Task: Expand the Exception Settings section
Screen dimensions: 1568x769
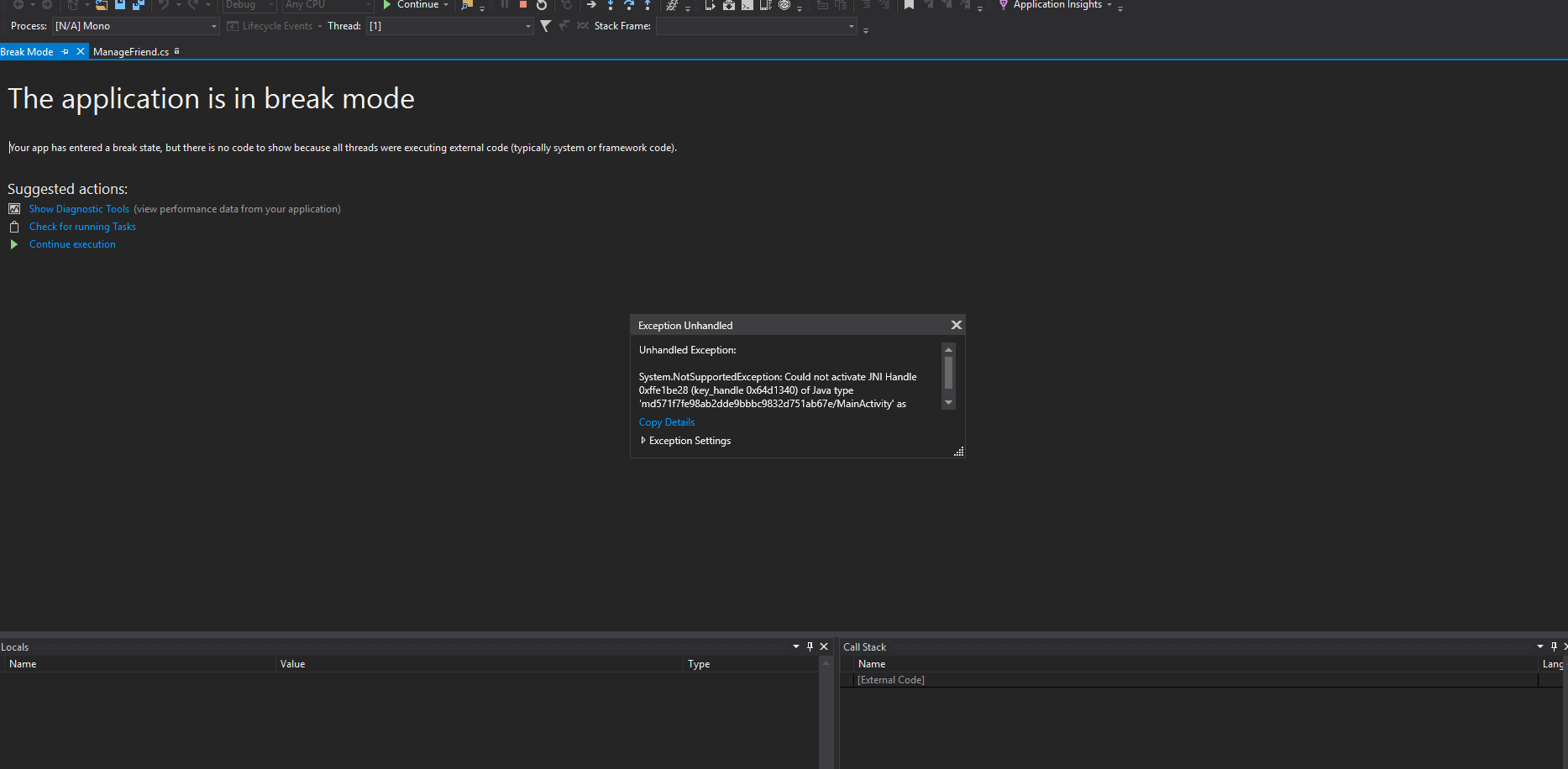Action: click(x=643, y=441)
